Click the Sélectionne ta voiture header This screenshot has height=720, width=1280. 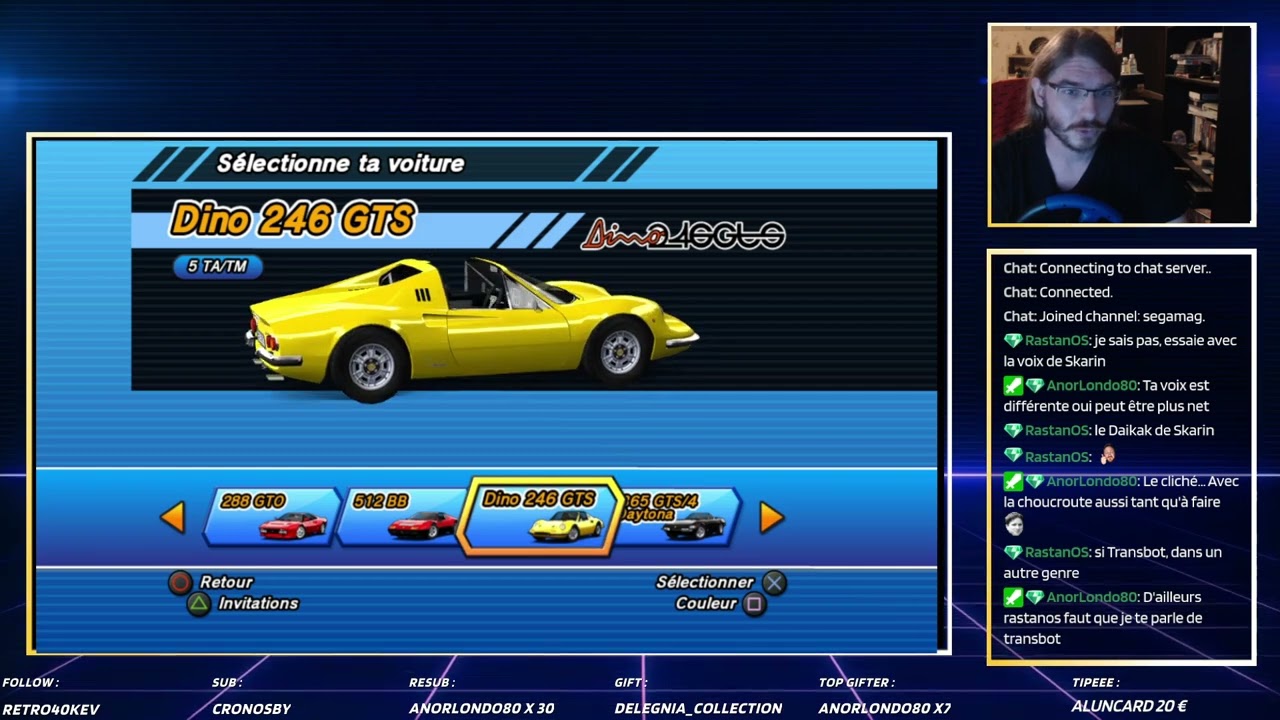coord(341,163)
